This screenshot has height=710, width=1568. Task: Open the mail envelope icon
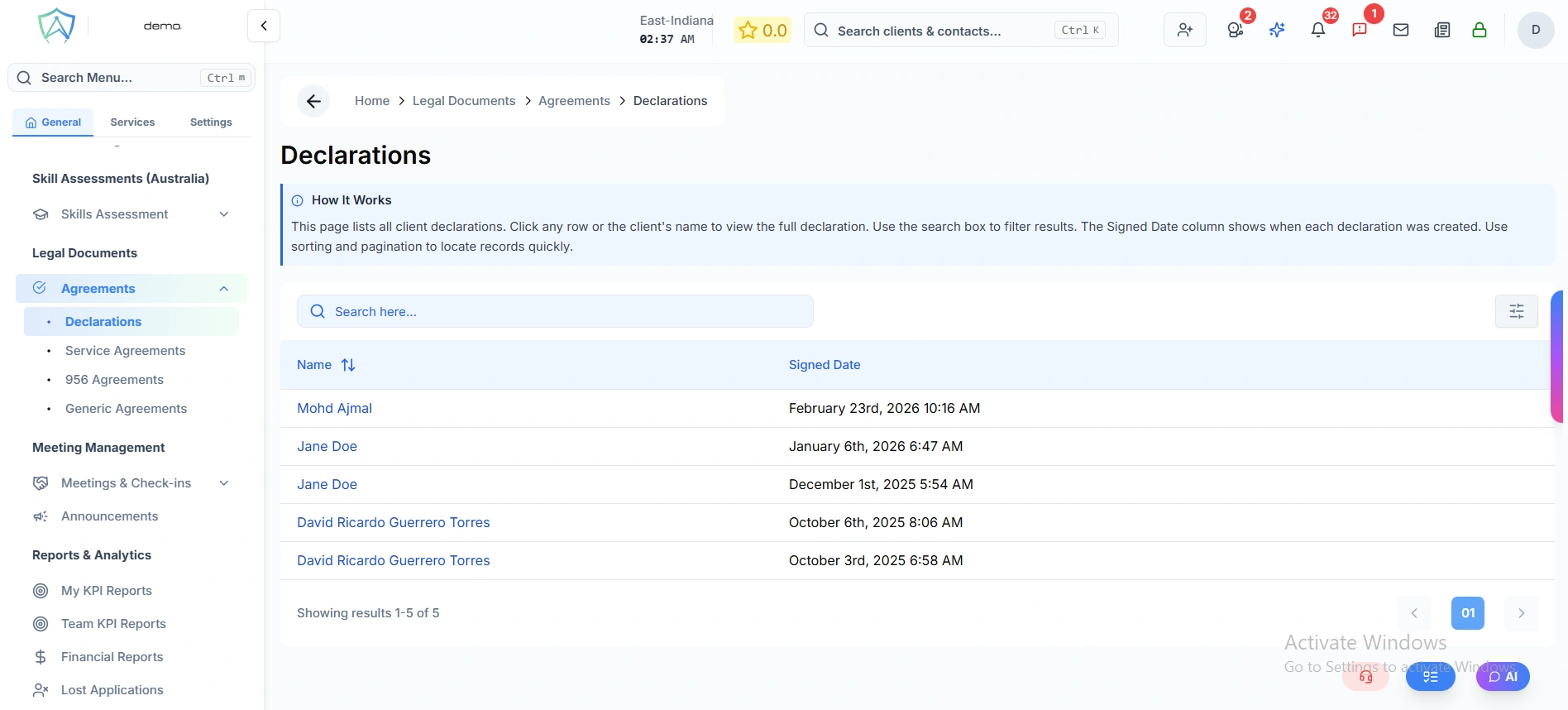(x=1400, y=31)
